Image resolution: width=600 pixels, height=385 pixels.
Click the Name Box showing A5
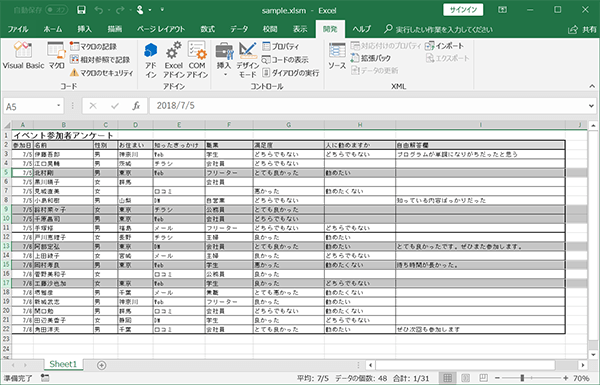(30, 106)
